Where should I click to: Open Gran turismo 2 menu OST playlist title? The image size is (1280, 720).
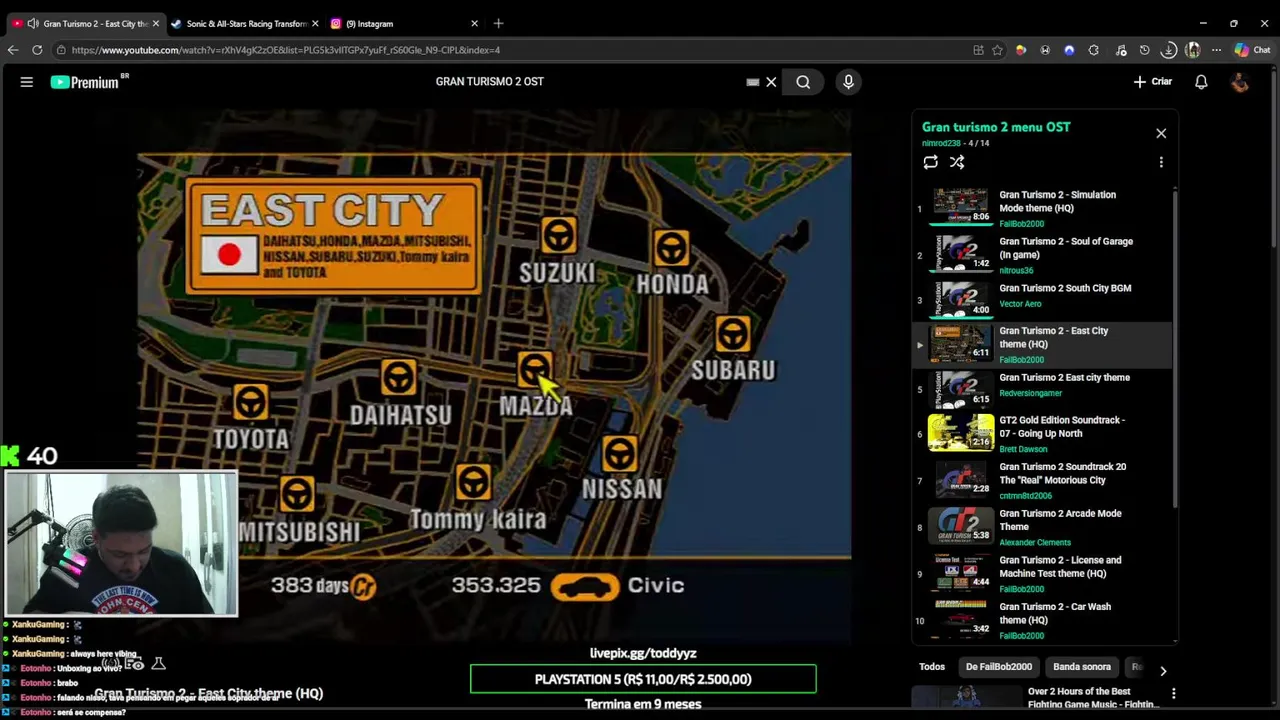pyautogui.click(x=996, y=127)
